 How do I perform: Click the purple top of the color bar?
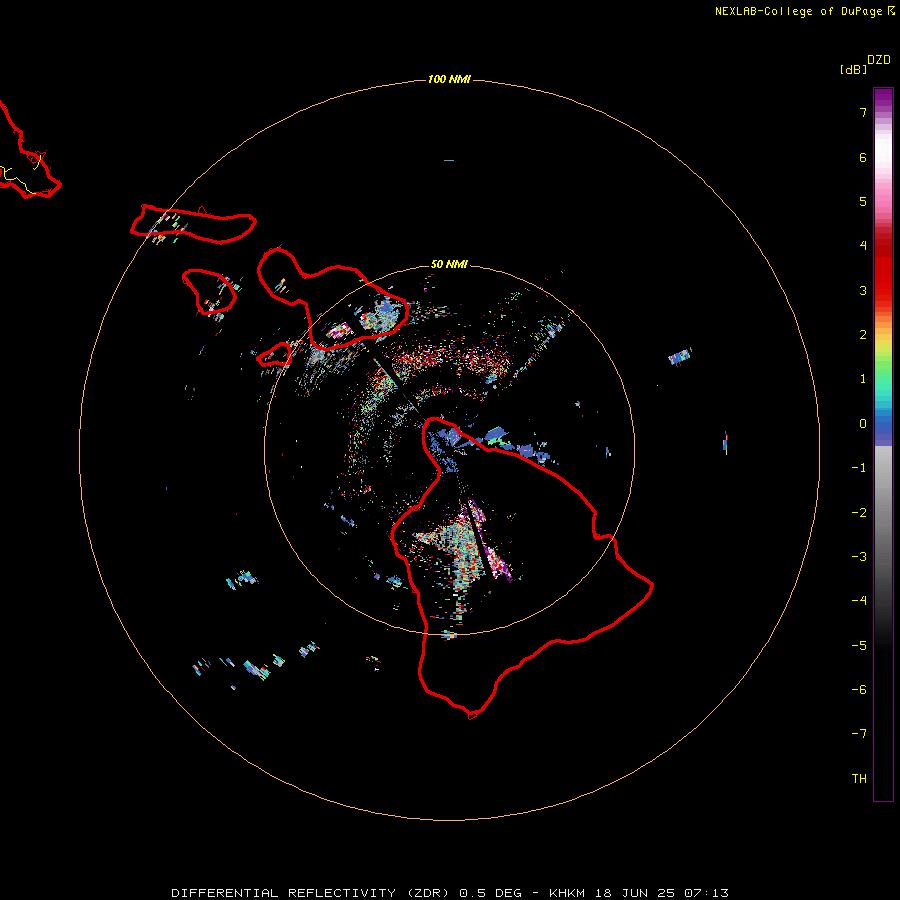coord(883,99)
